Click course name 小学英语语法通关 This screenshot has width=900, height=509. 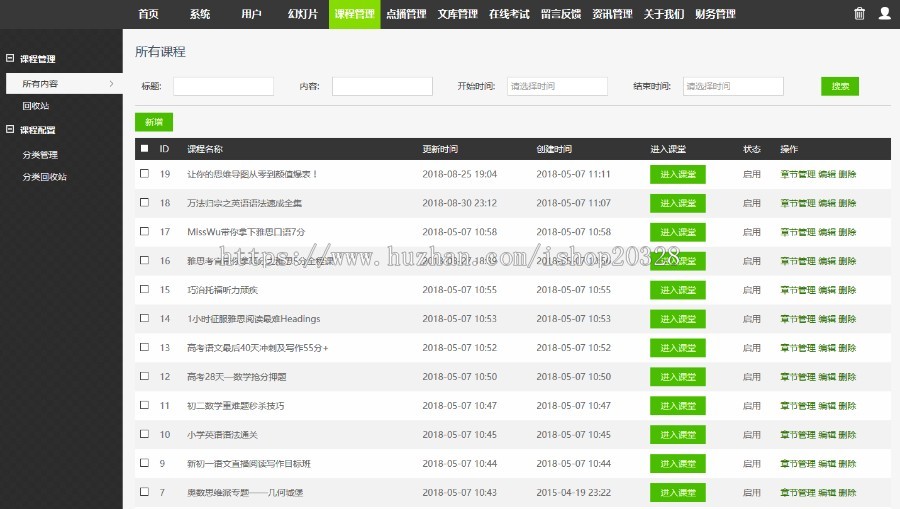pos(222,434)
